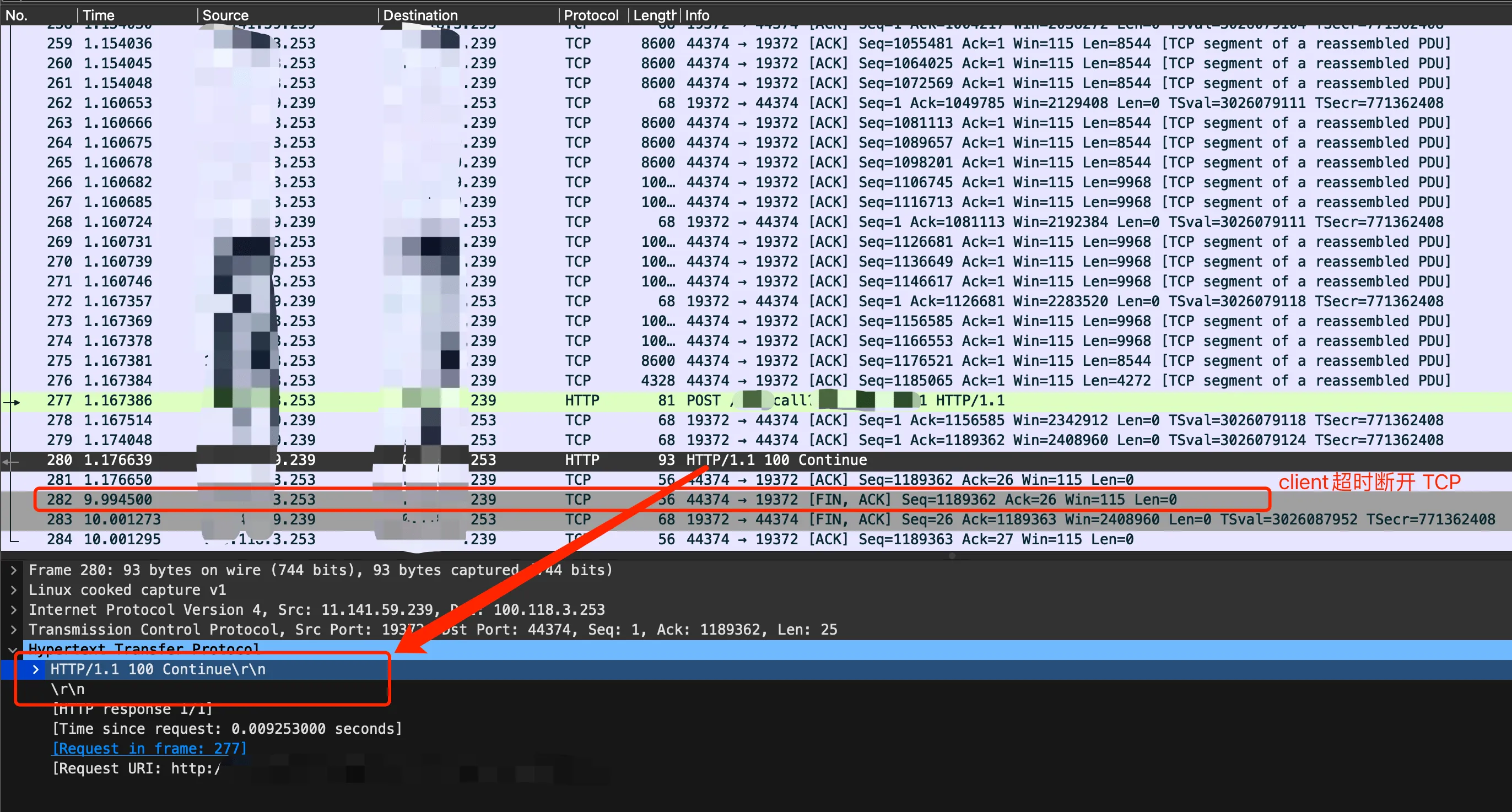Screen dimensions: 1512x812
Task: Expand the Frame 280 details row
Action: pos(13,570)
